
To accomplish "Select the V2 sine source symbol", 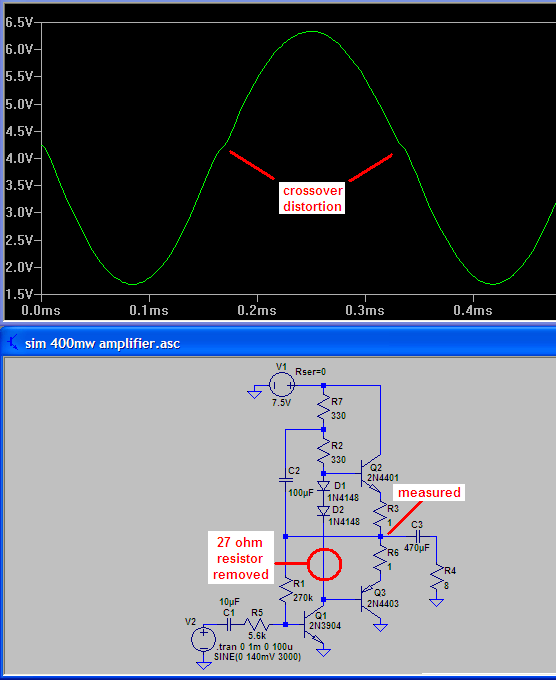I will pyautogui.click(x=203, y=639).
